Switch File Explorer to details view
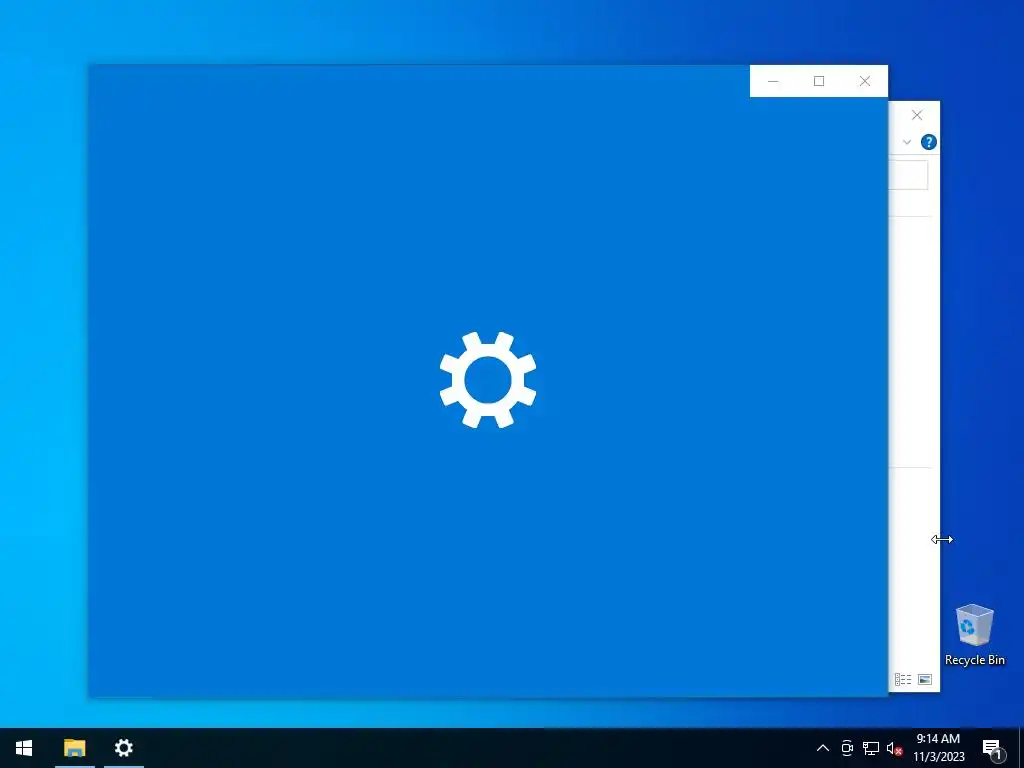 (x=903, y=680)
